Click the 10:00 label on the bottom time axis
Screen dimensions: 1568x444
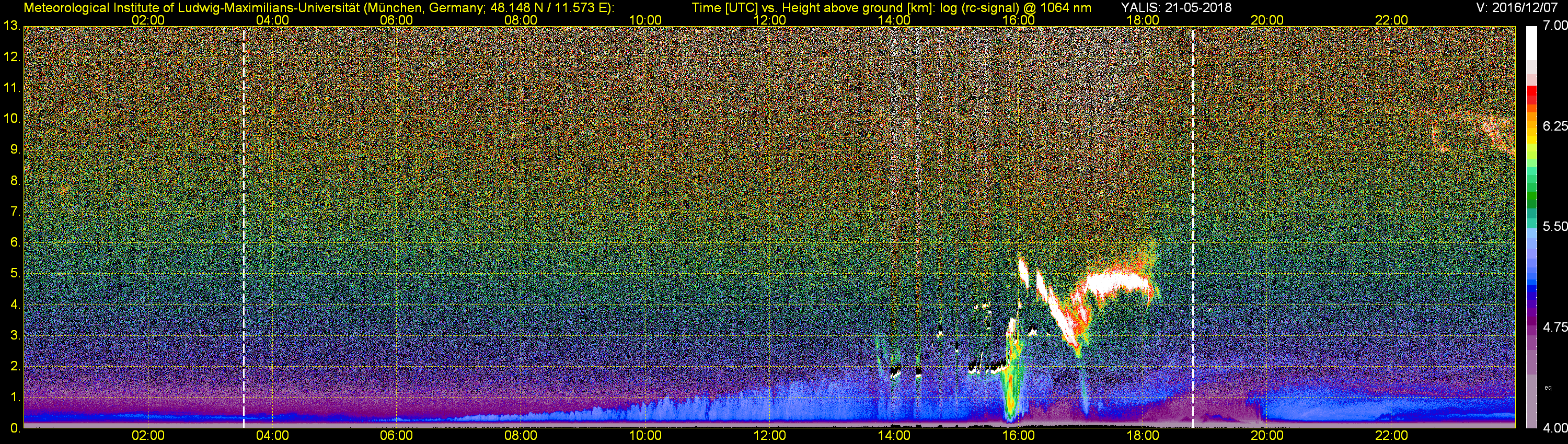click(x=645, y=436)
